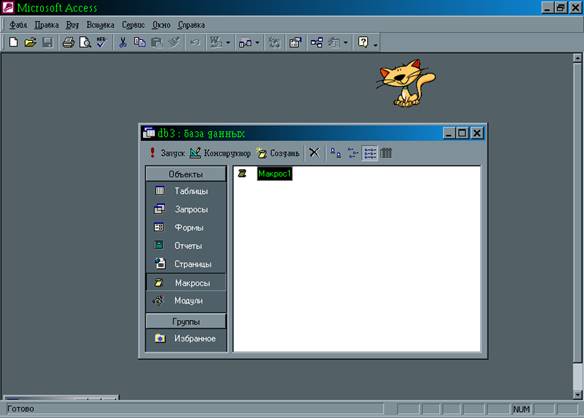Screen dimensions: 584x418
Task: Click the Конструктор button
Action: pyautogui.click(x=220, y=153)
